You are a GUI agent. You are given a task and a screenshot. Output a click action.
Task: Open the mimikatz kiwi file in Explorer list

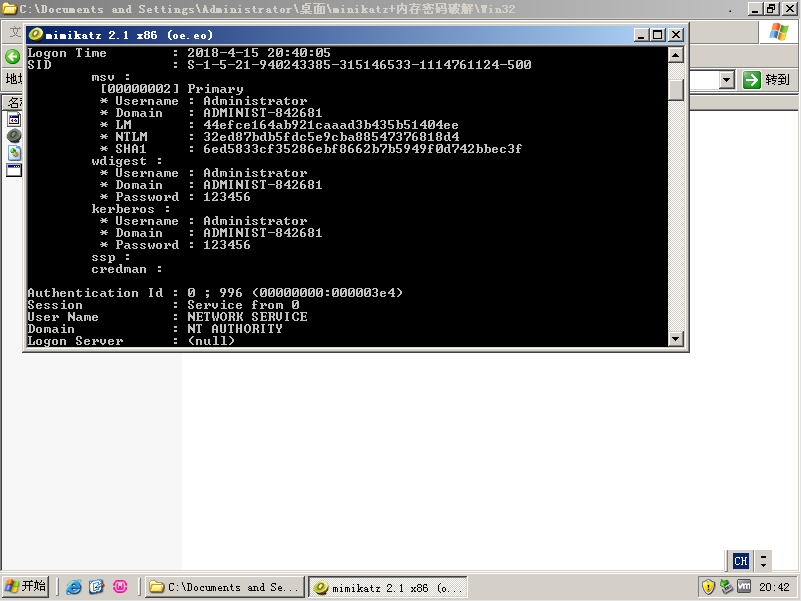click(14, 135)
